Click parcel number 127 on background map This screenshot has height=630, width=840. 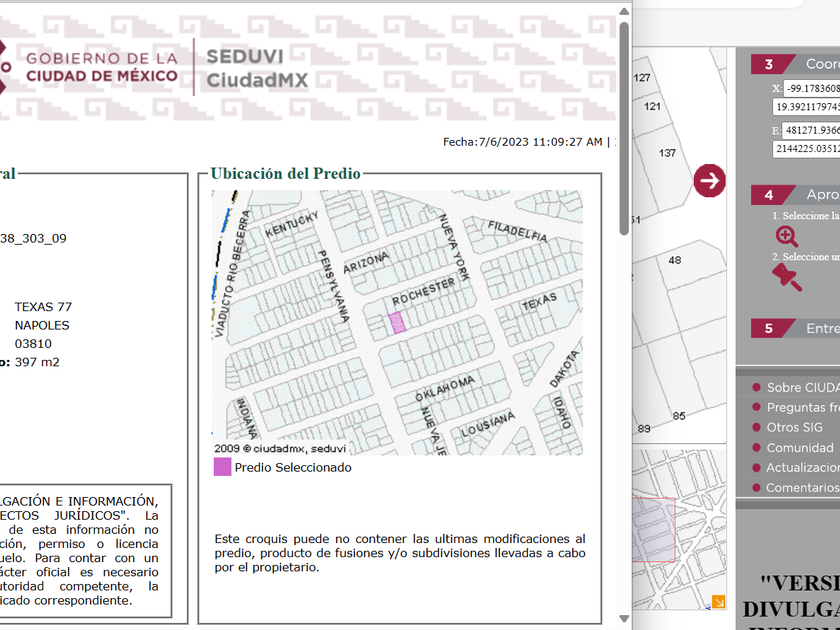point(642,78)
